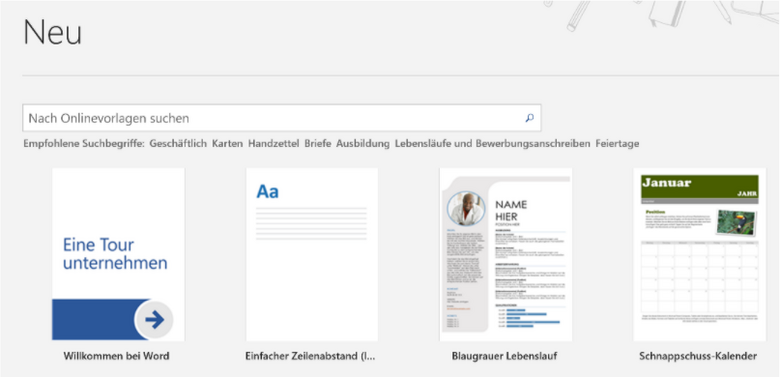Screen dimensions: 780x377
Task: Open the Karten suggested search
Action: (x=227, y=144)
